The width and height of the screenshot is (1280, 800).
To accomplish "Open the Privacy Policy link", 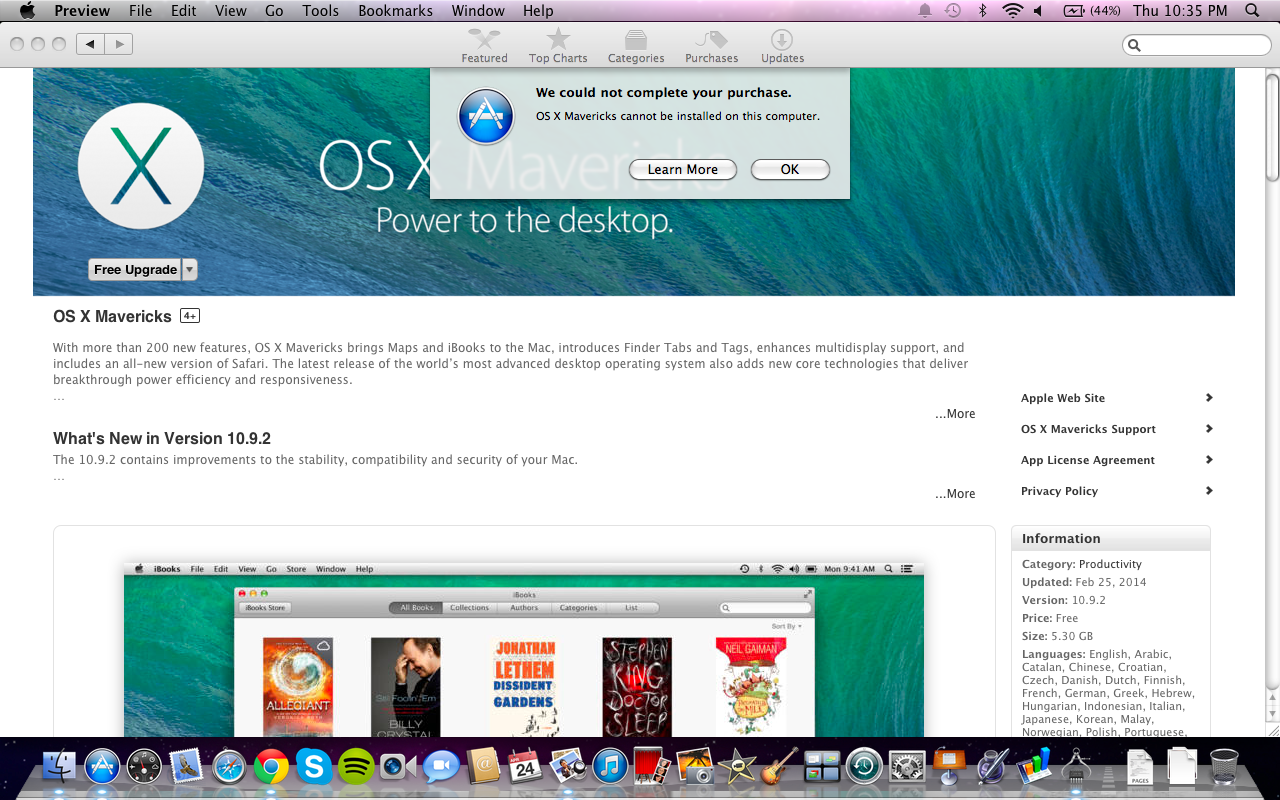I will 1116,491.
